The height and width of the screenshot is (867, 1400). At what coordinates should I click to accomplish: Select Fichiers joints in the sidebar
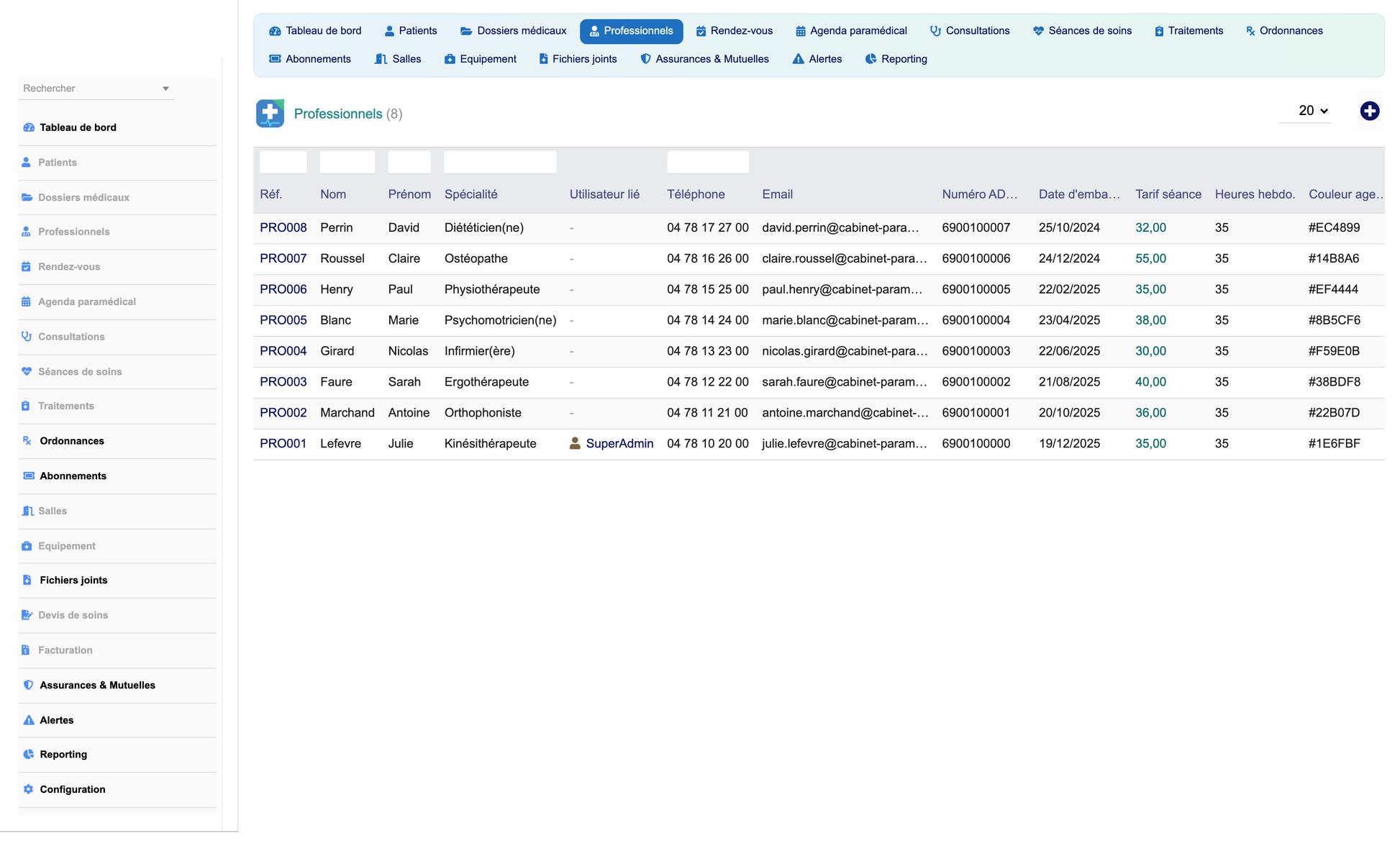click(73, 580)
